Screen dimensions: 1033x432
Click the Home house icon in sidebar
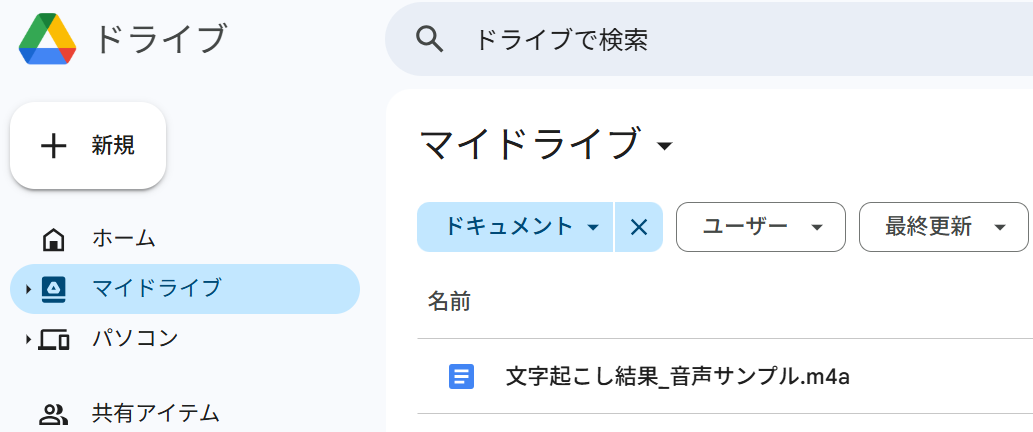(x=53, y=240)
